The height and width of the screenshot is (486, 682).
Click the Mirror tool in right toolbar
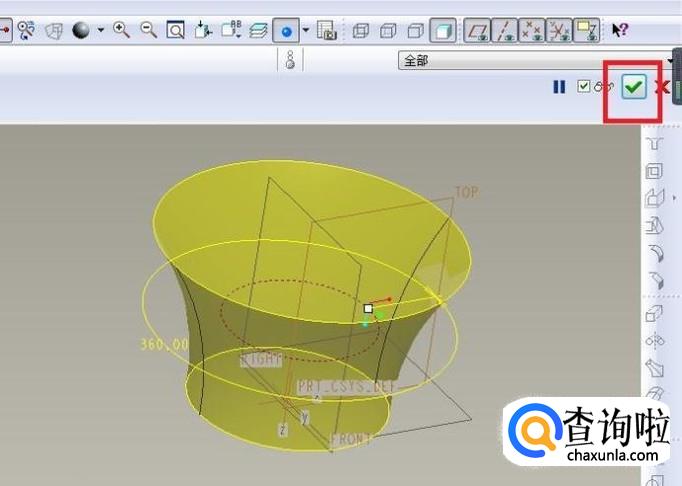pyautogui.click(x=655, y=341)
